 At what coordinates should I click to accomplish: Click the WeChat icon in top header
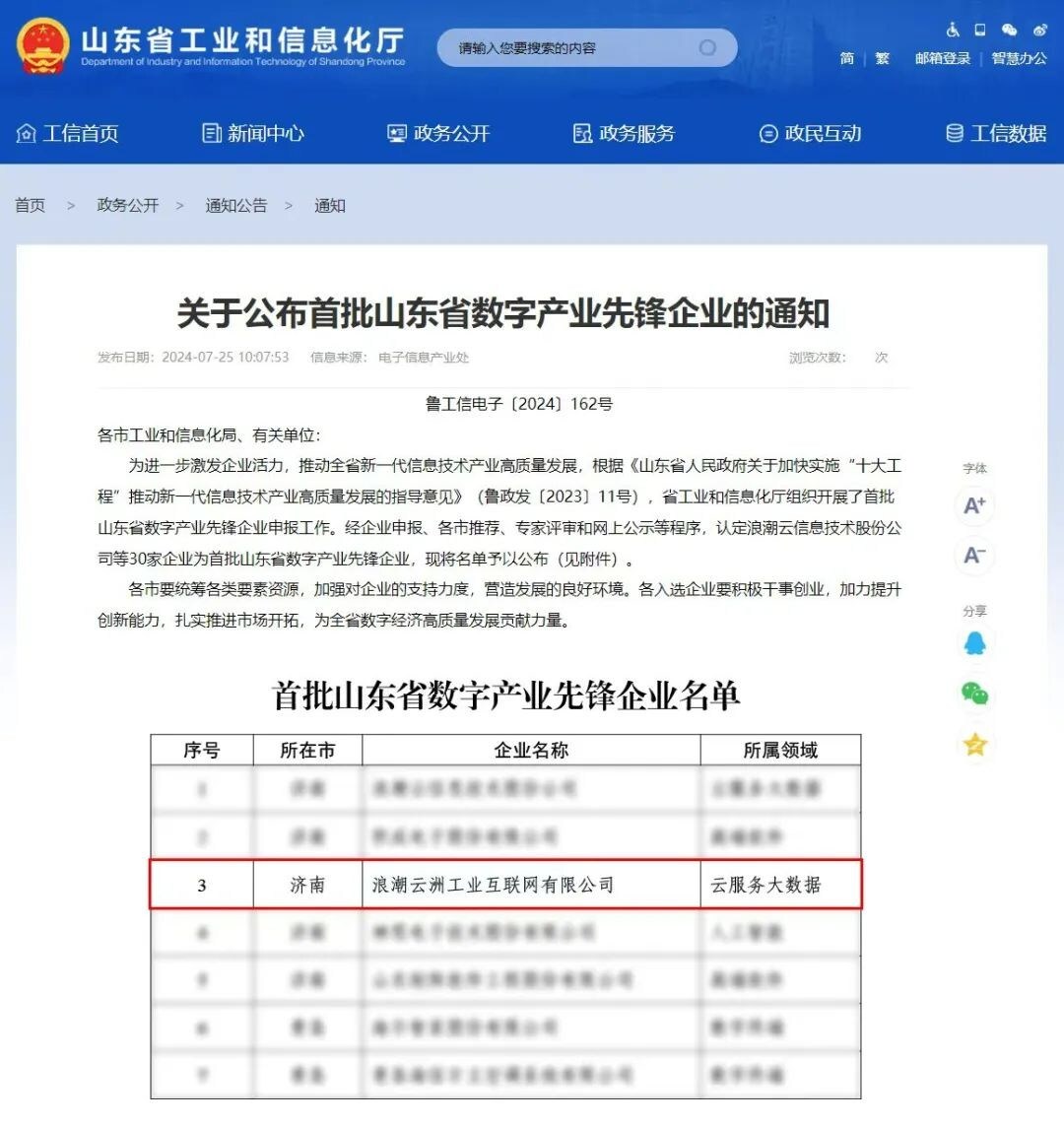click(x=1009, y=31)
